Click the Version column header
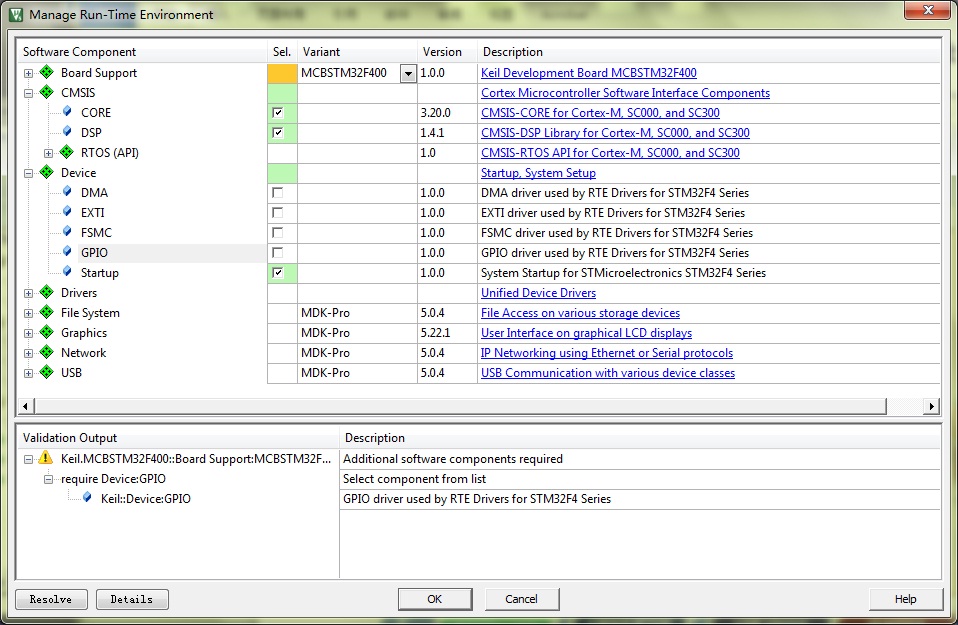Viewport: 958px width, 625px height. [x=447, y=52]
